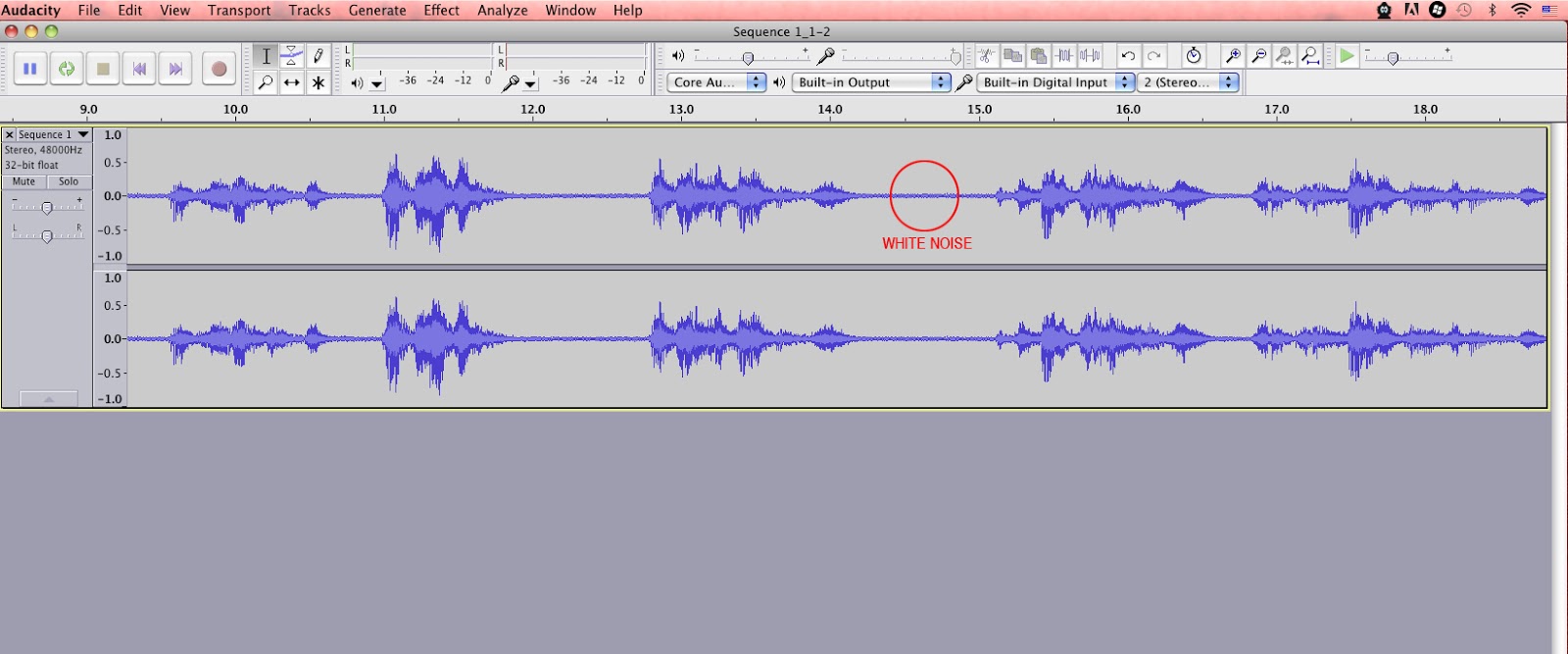The width and height of the screenshot is (1568, 654).
Task: Select the Time Shift arrow tool
Action: click(292, 82)
